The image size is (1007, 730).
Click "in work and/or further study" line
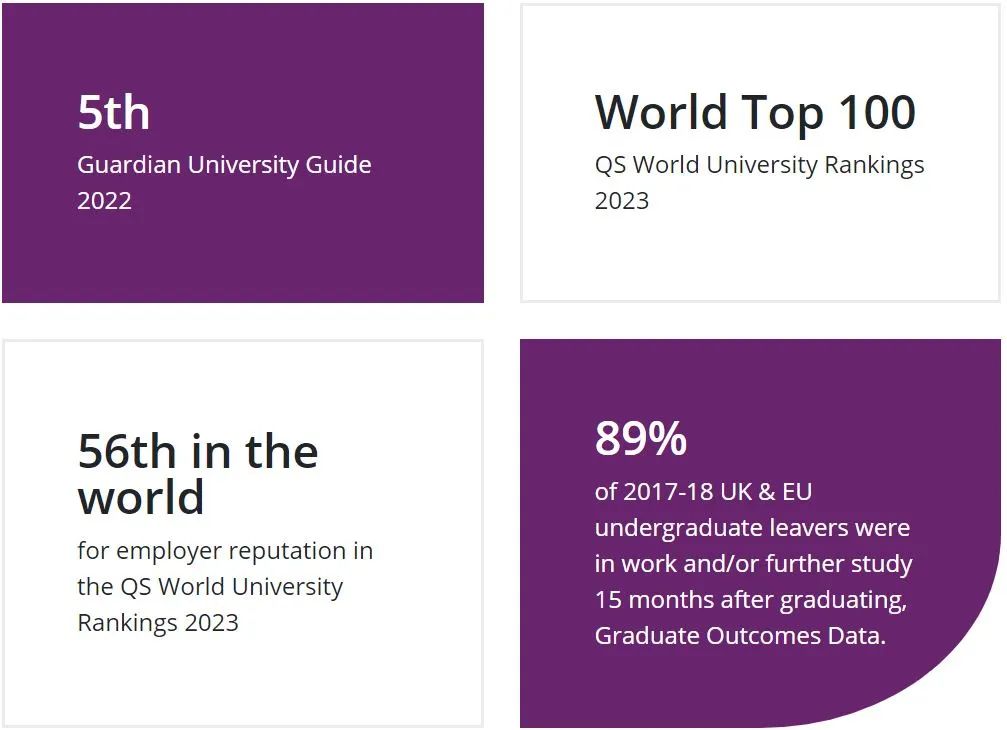coord(753,564)
